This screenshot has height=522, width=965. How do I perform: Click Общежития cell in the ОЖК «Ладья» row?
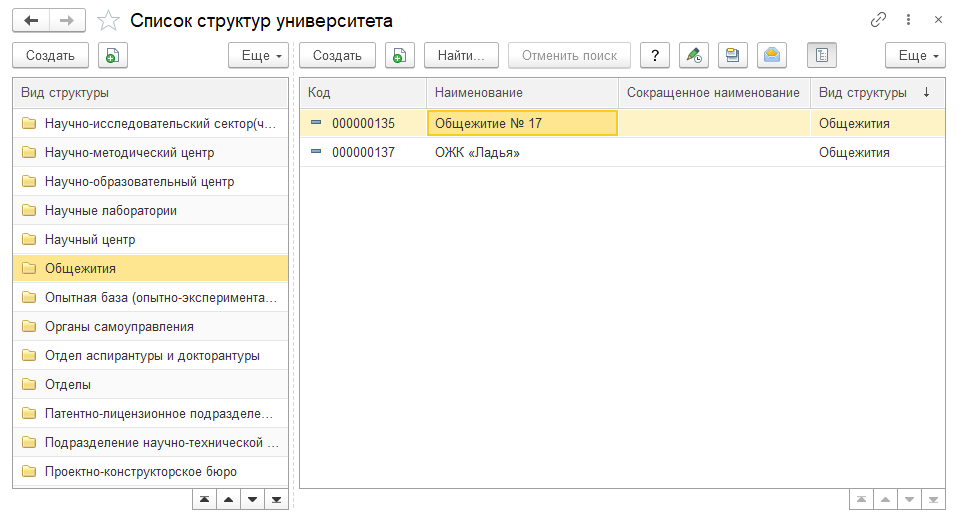point(878,152)
